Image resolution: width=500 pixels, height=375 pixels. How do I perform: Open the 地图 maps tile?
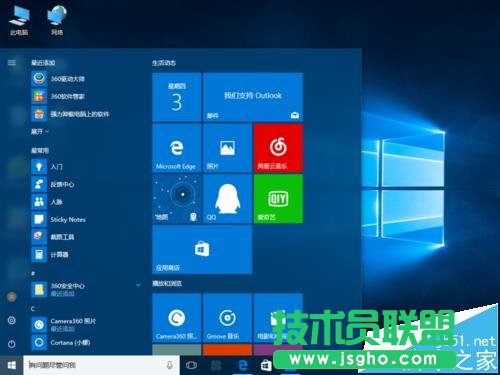pyautogui.click(x=177, y=199)
